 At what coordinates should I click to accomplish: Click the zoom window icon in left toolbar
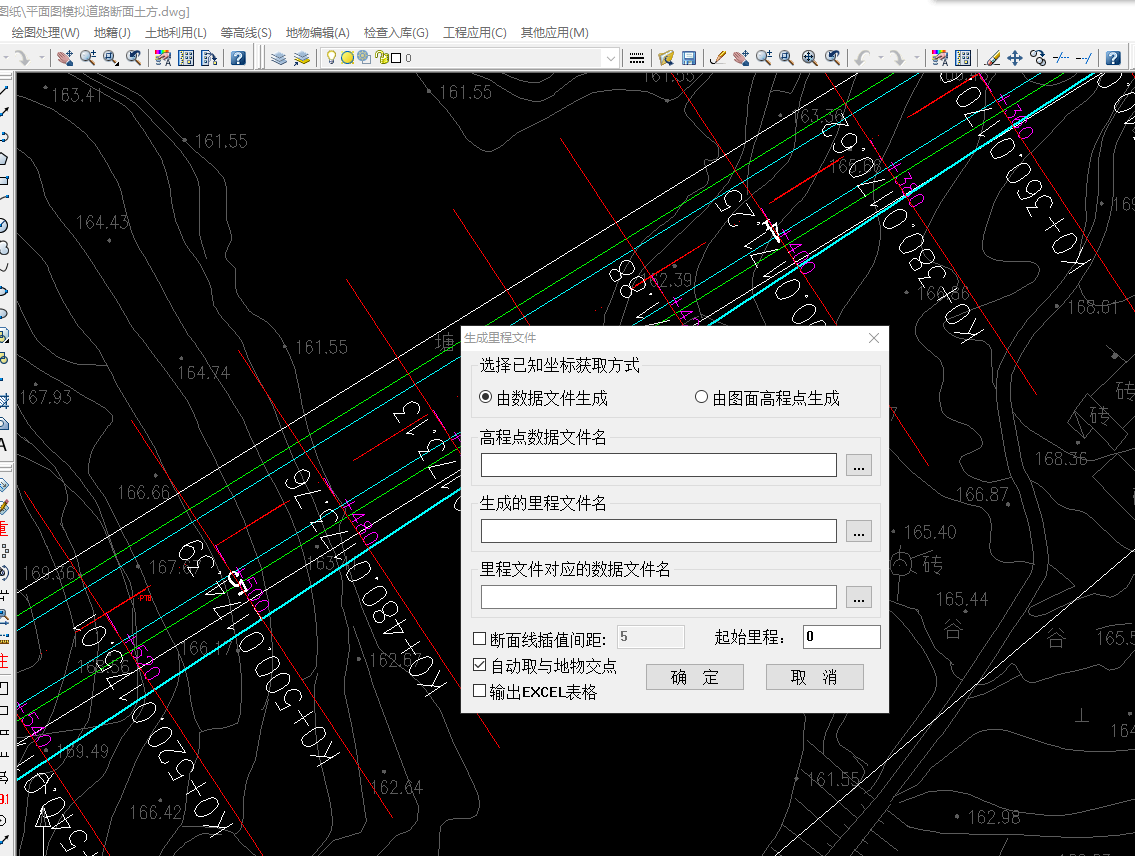tap(111, 58)
